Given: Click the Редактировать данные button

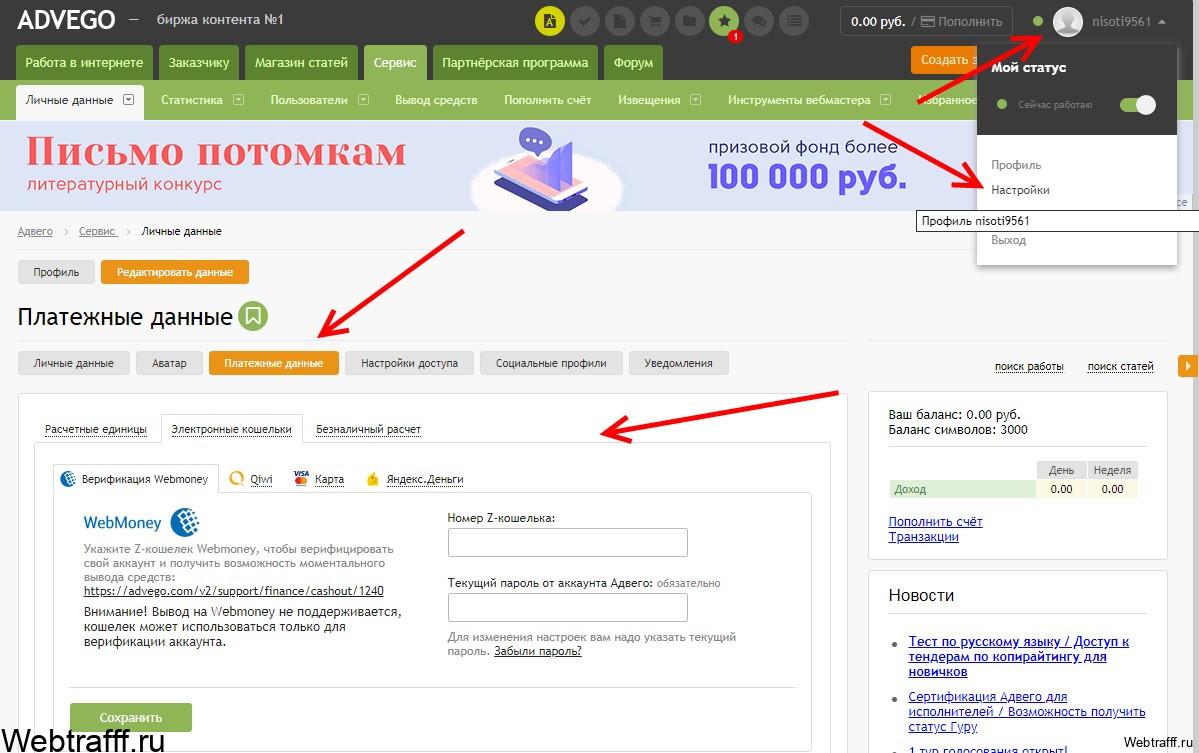Looking at the screenshot, I should coord(175,272).
